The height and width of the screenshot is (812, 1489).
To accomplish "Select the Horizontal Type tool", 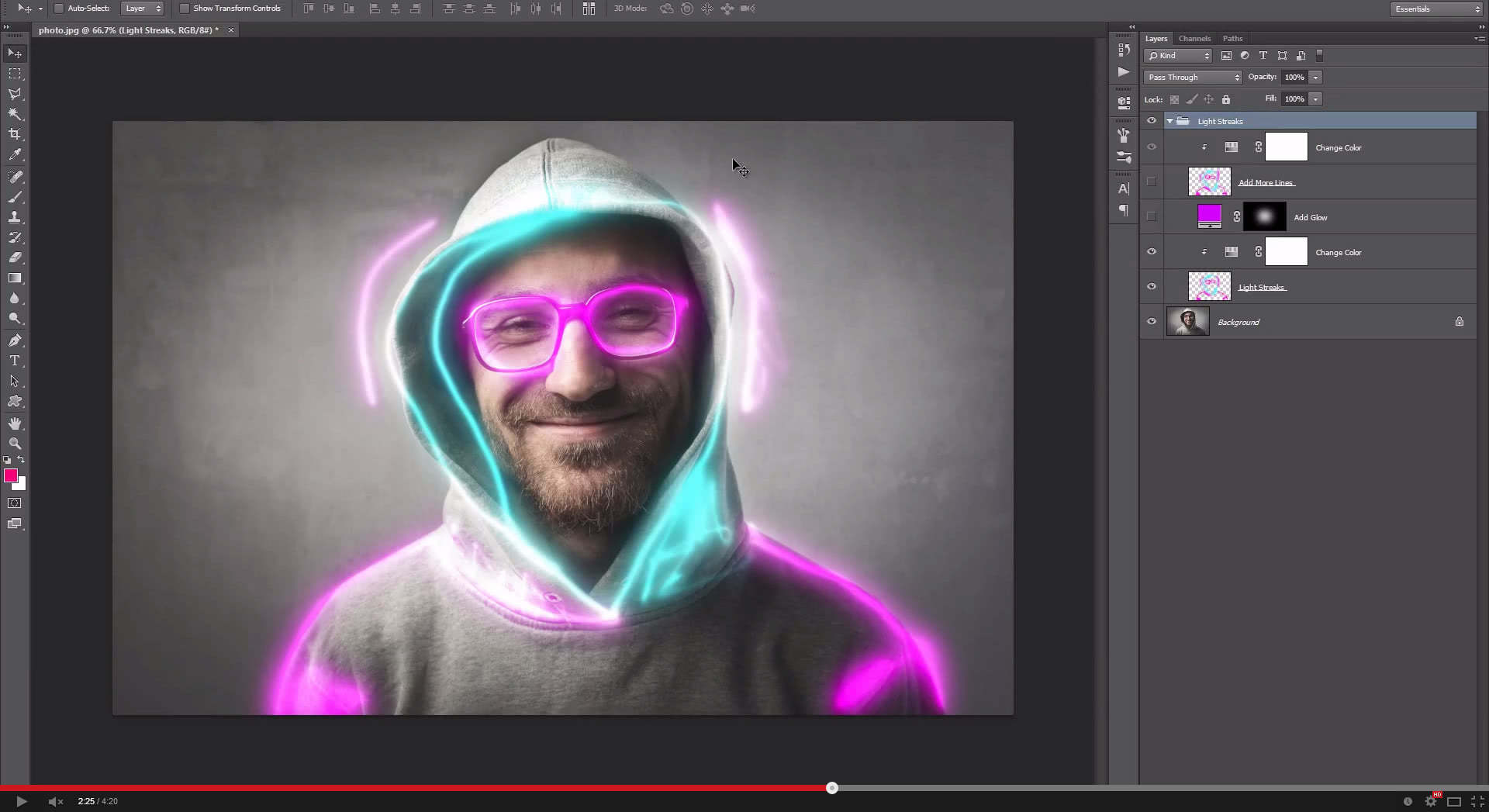I will coord(16,360).
